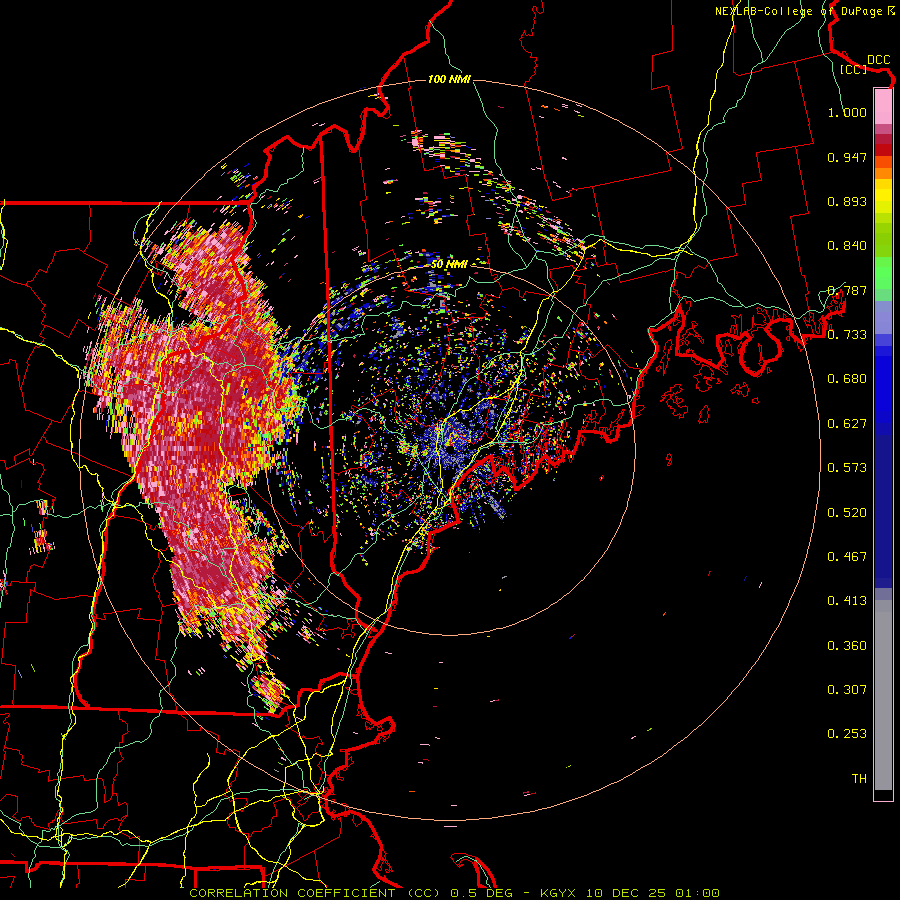
Task: Click the NEXLAB-College of DuPage credit text
Action: pyautogui.click(x=798, y=11)
